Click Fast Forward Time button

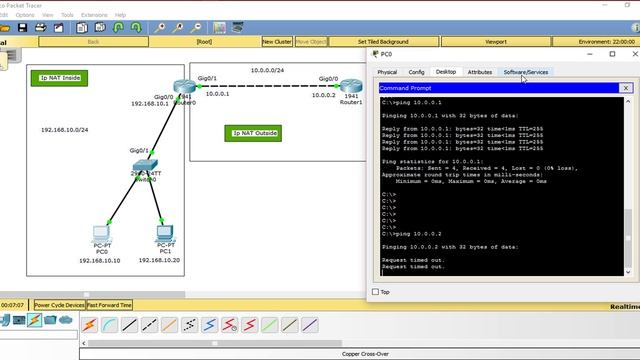click(x=109, y=305)
